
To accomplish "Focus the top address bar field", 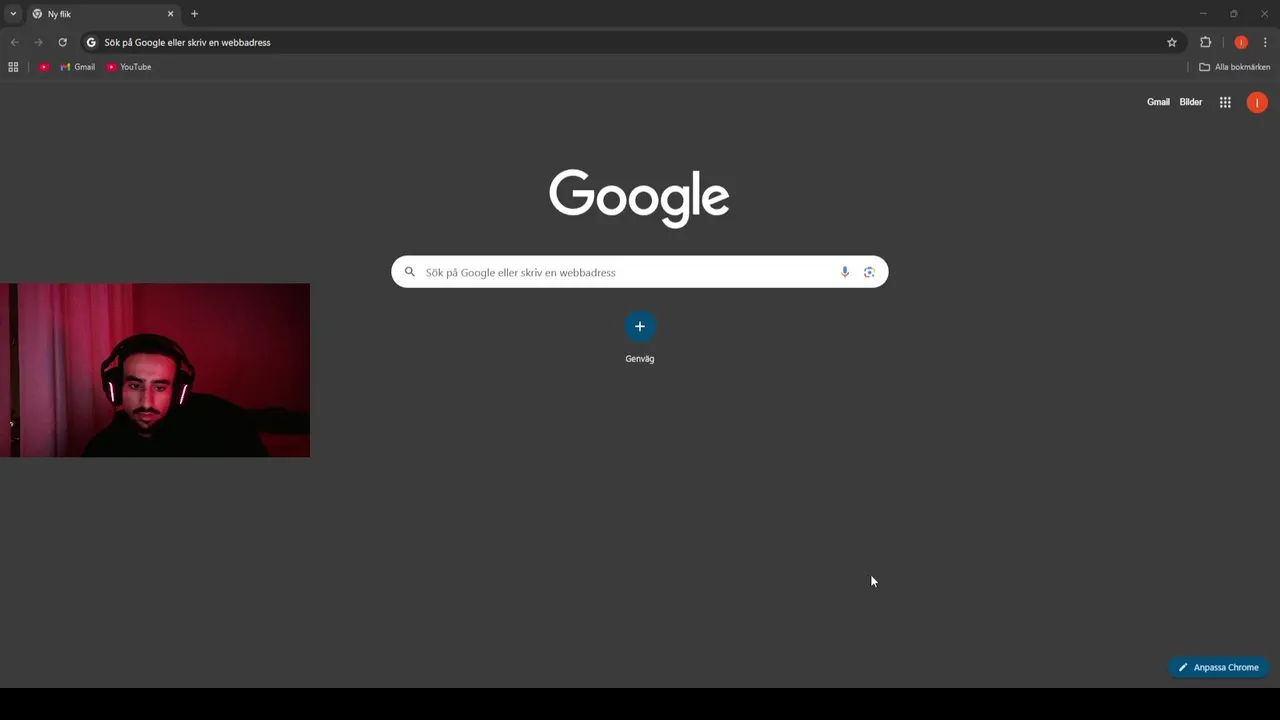I will 632,42.
